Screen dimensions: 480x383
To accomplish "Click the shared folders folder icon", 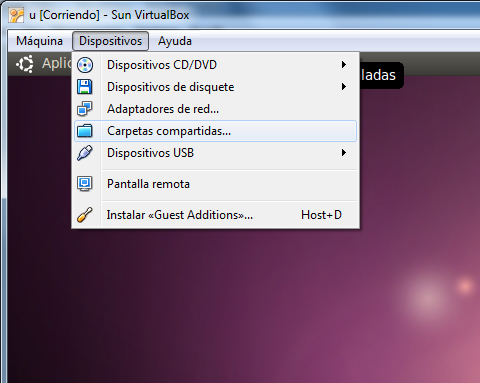I will tap(85, 131).
